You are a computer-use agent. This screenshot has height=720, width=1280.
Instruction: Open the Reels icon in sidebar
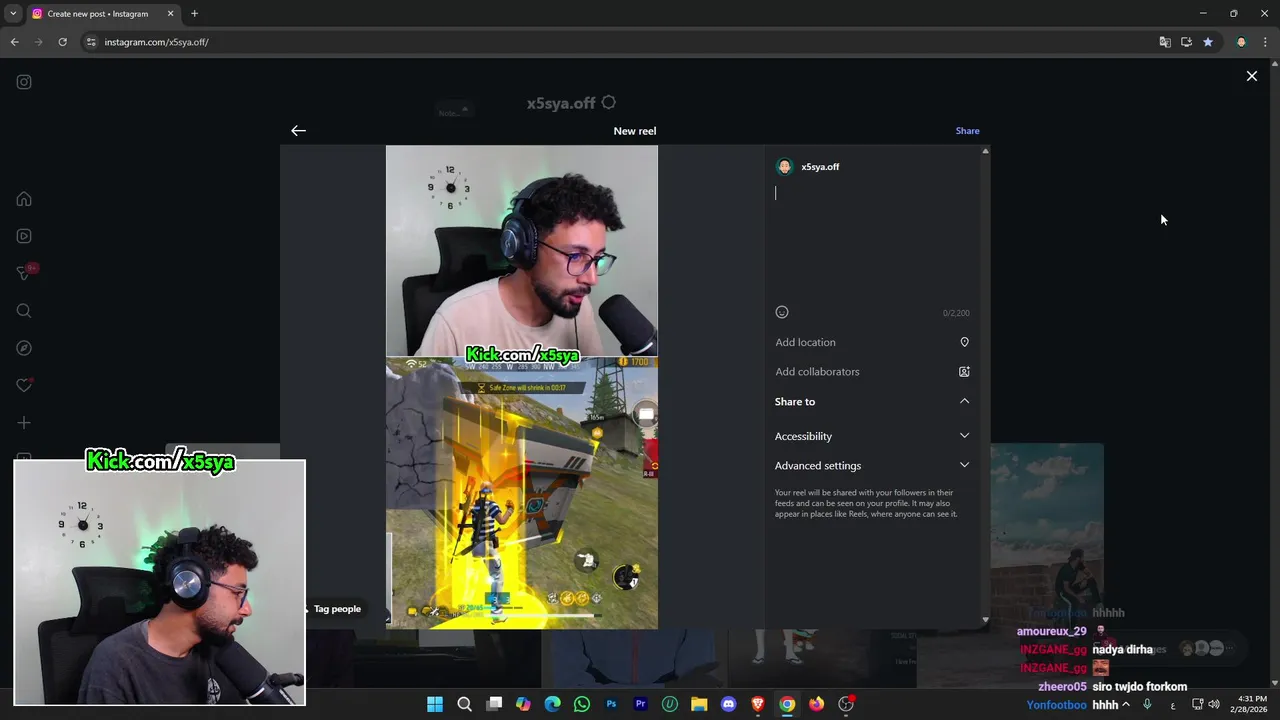[24, 236]
